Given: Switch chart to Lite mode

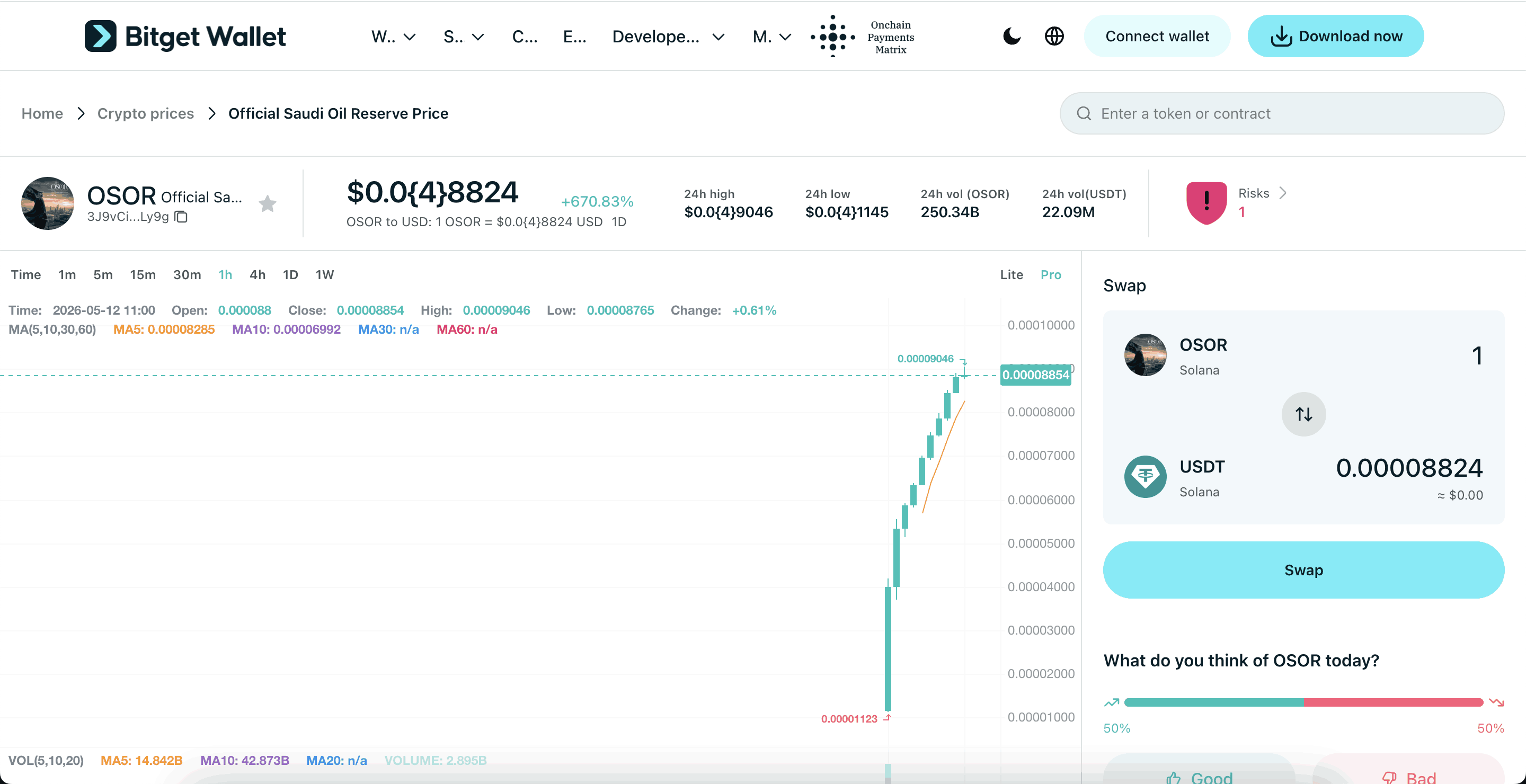Looking at the screenshot, I should pyautogui.click(x=1011, y=275).
